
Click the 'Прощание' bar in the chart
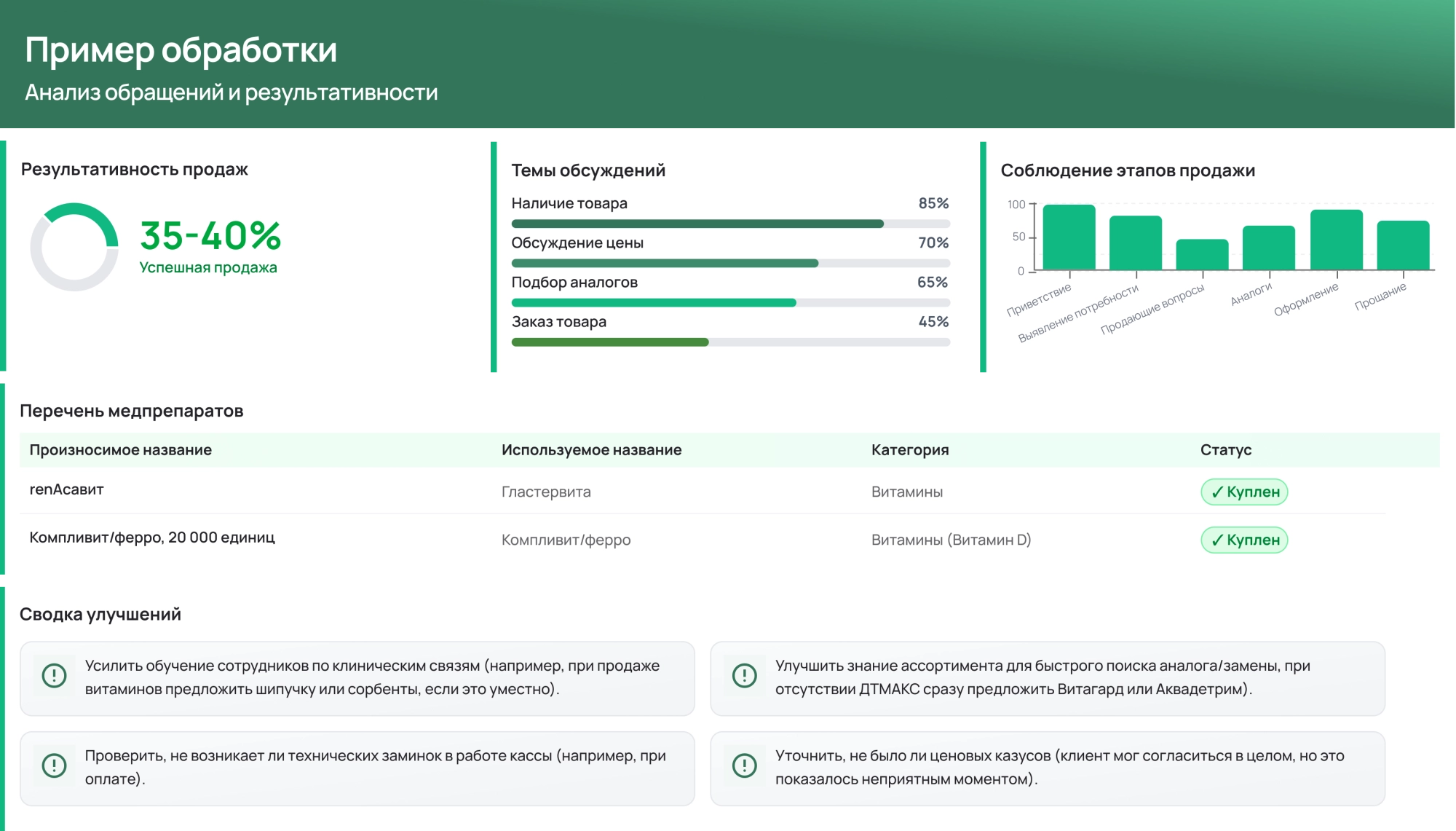click(x=1404, y=245)
